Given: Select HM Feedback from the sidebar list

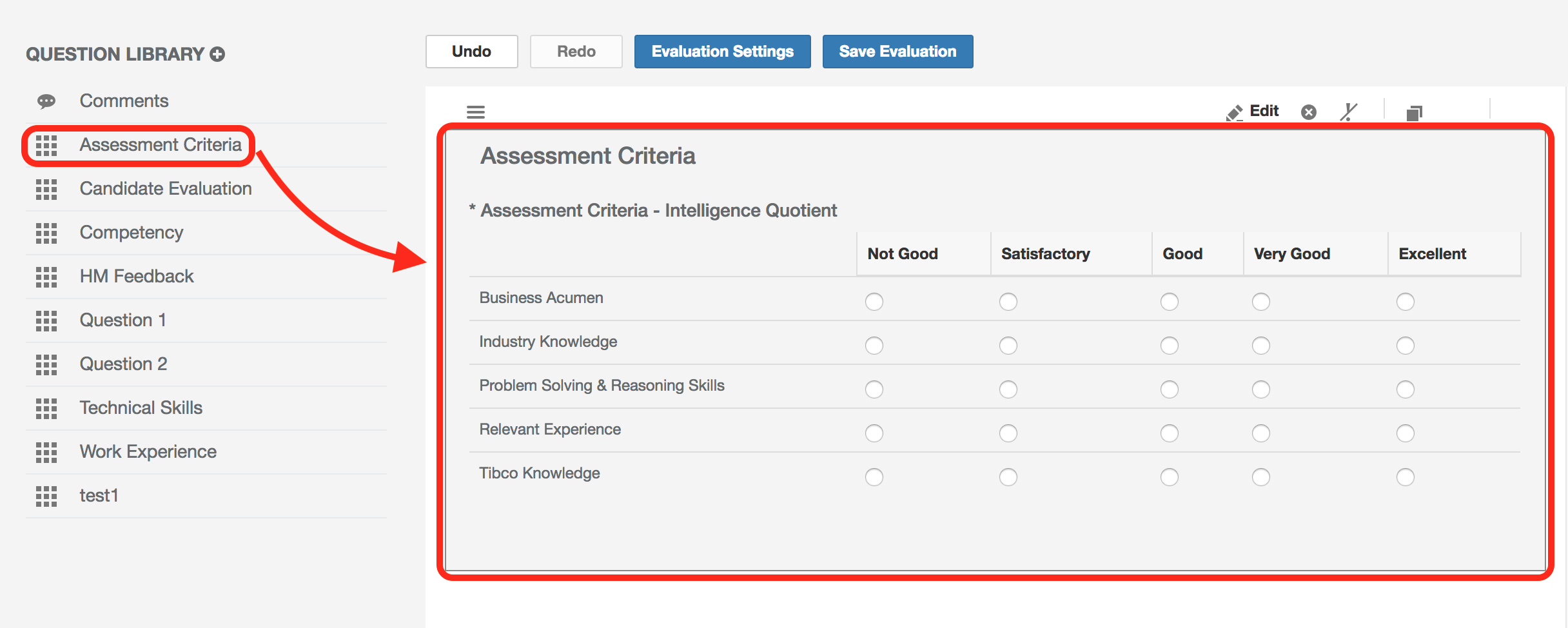Looking at the screenshot, I should [136, 276].
